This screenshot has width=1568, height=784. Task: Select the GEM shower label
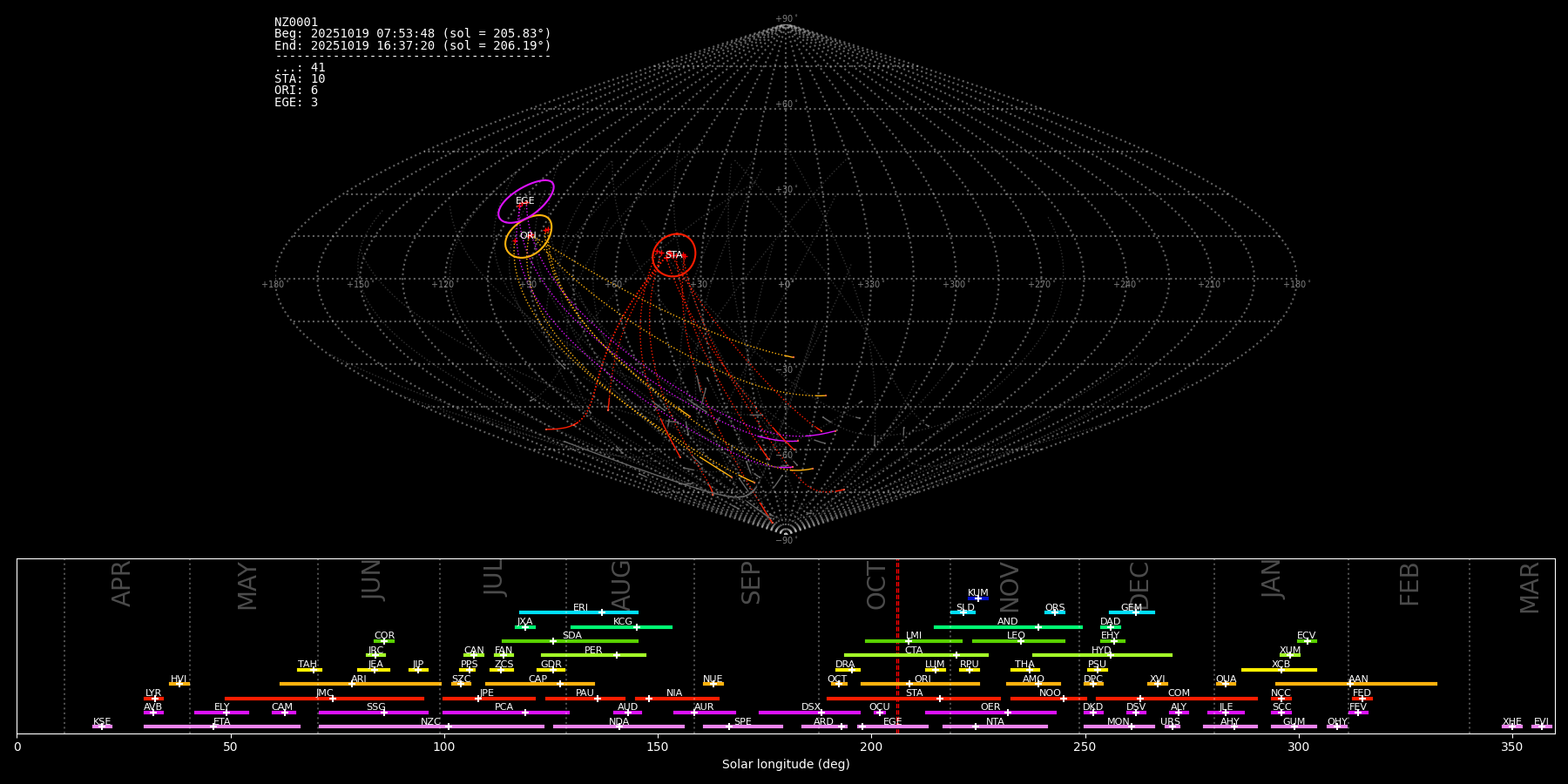point(1131,608)
